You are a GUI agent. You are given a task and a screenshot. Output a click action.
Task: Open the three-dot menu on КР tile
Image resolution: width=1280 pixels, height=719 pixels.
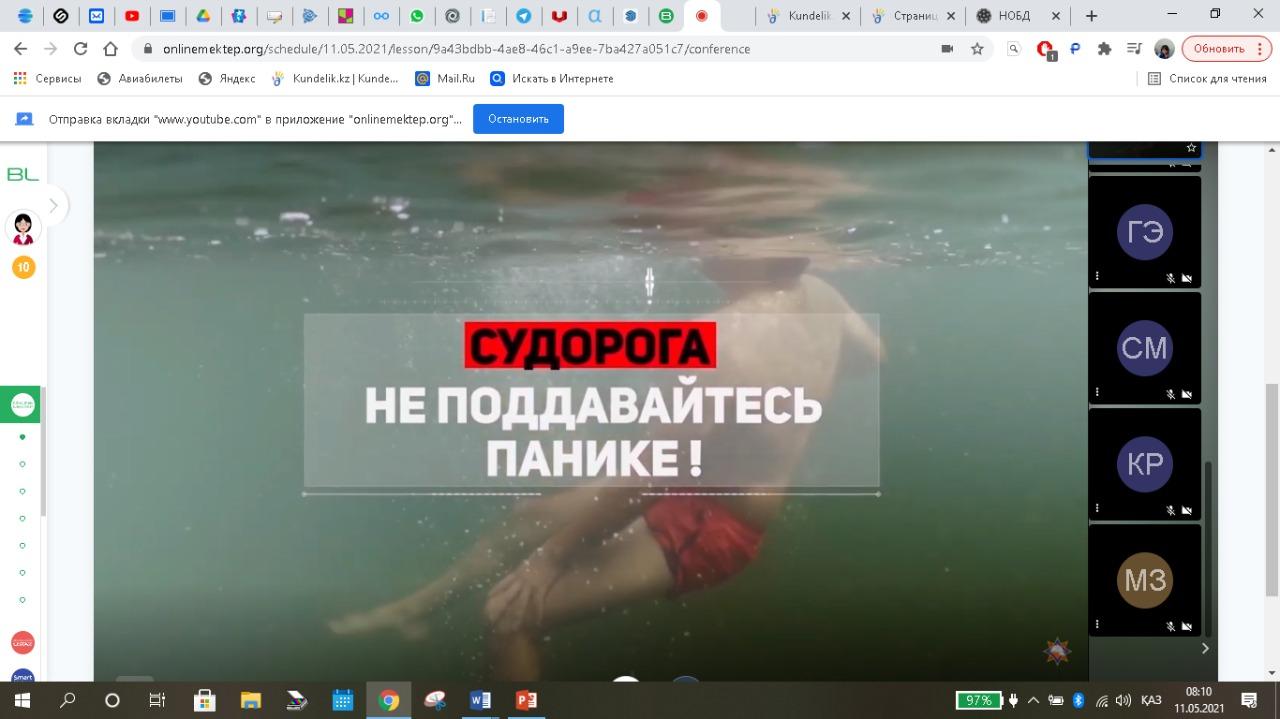pos(1097,508)
